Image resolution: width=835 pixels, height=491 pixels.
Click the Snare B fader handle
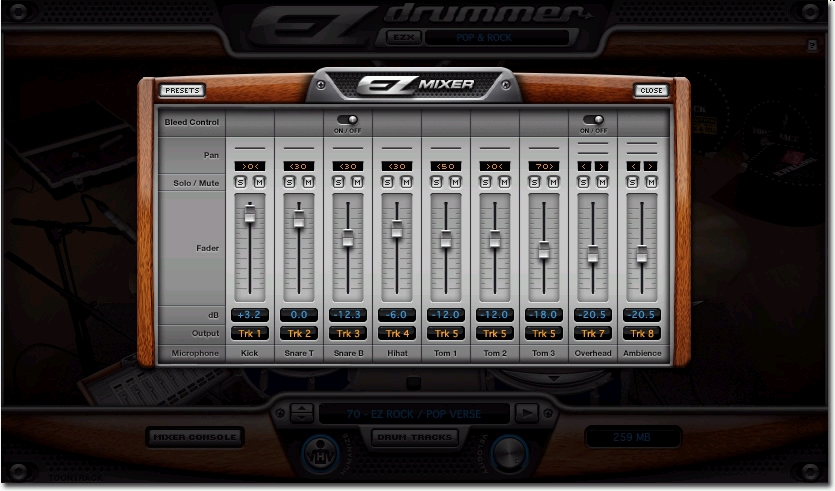pyautogui.click(x=348, y=238)
